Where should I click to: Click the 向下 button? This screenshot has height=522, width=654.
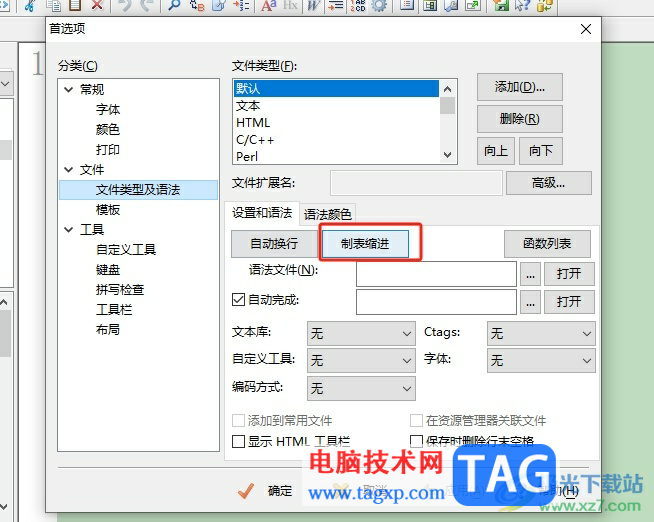[541, 151]
